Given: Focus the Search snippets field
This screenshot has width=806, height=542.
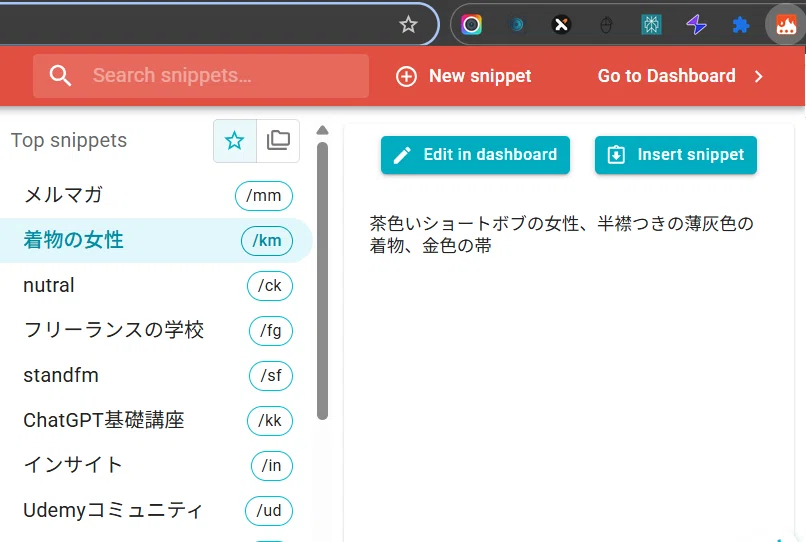Looking at the screenshot, I should click(201, 76).
